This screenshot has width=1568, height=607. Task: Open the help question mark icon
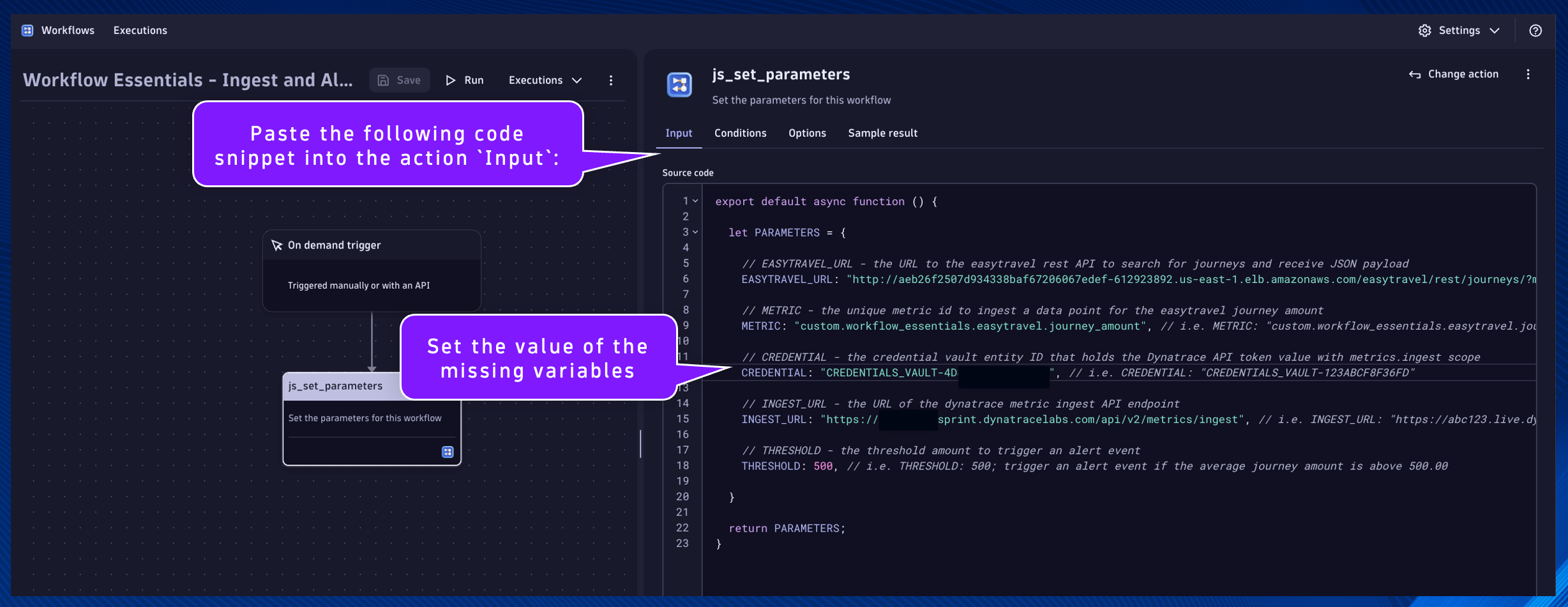tap(1535, 30)
